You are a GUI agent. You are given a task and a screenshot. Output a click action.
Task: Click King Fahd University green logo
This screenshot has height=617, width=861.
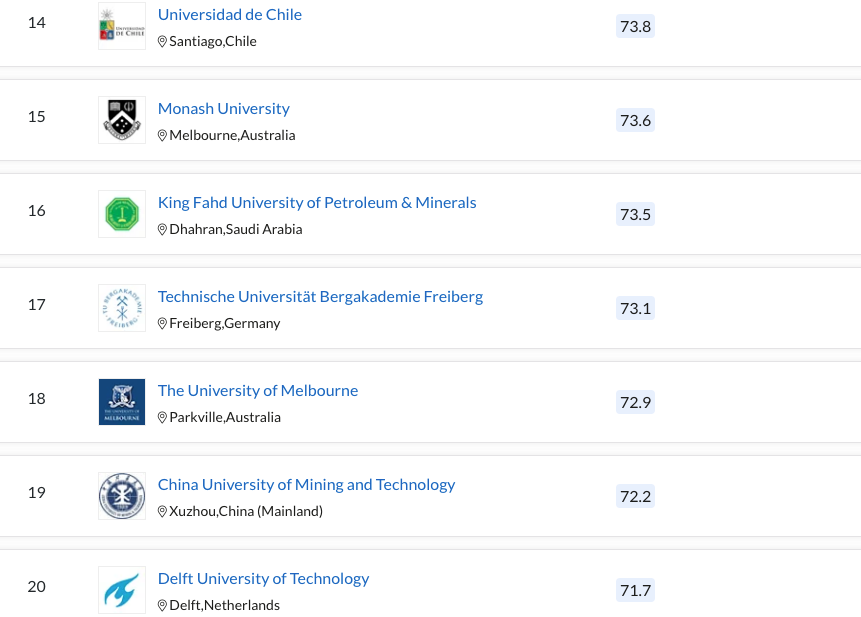122,214
